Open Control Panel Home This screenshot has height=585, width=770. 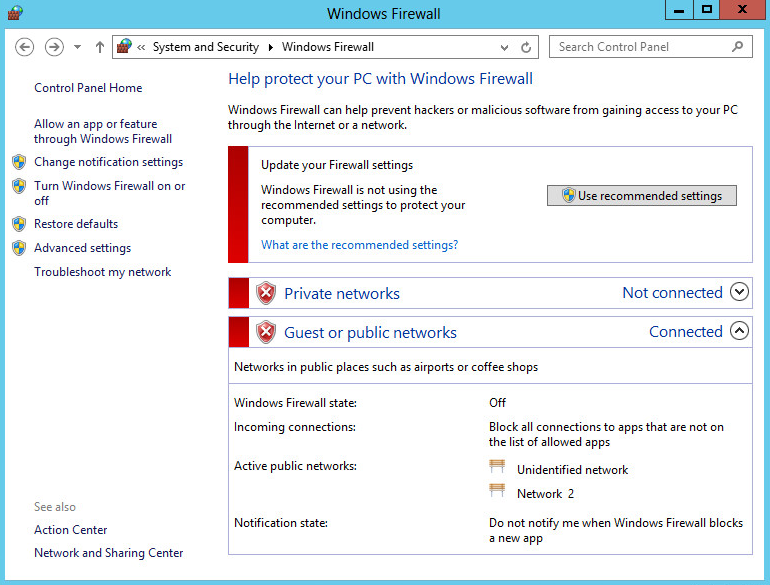point(88,88)
